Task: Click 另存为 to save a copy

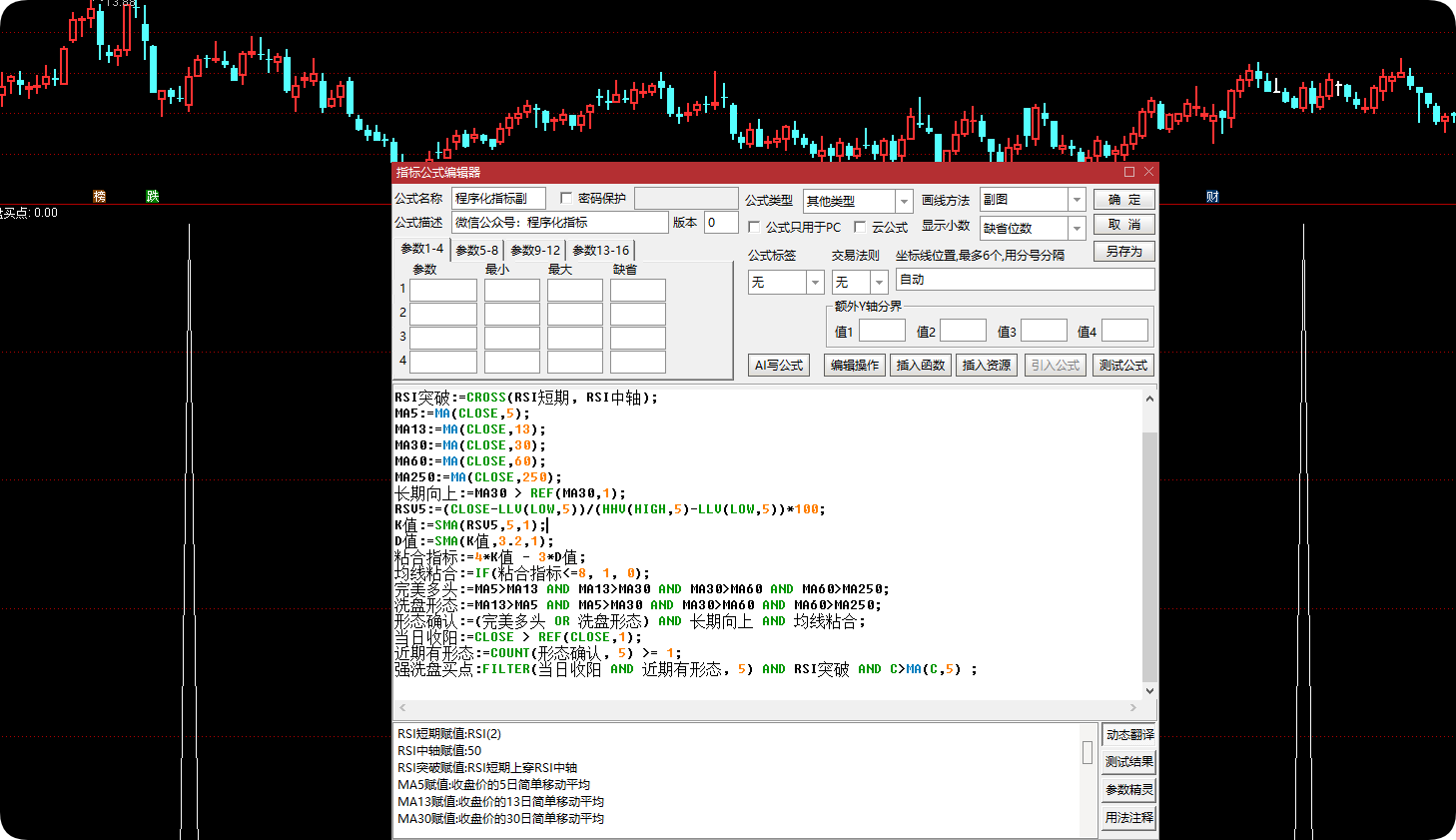Action: tap(1124, 252)
